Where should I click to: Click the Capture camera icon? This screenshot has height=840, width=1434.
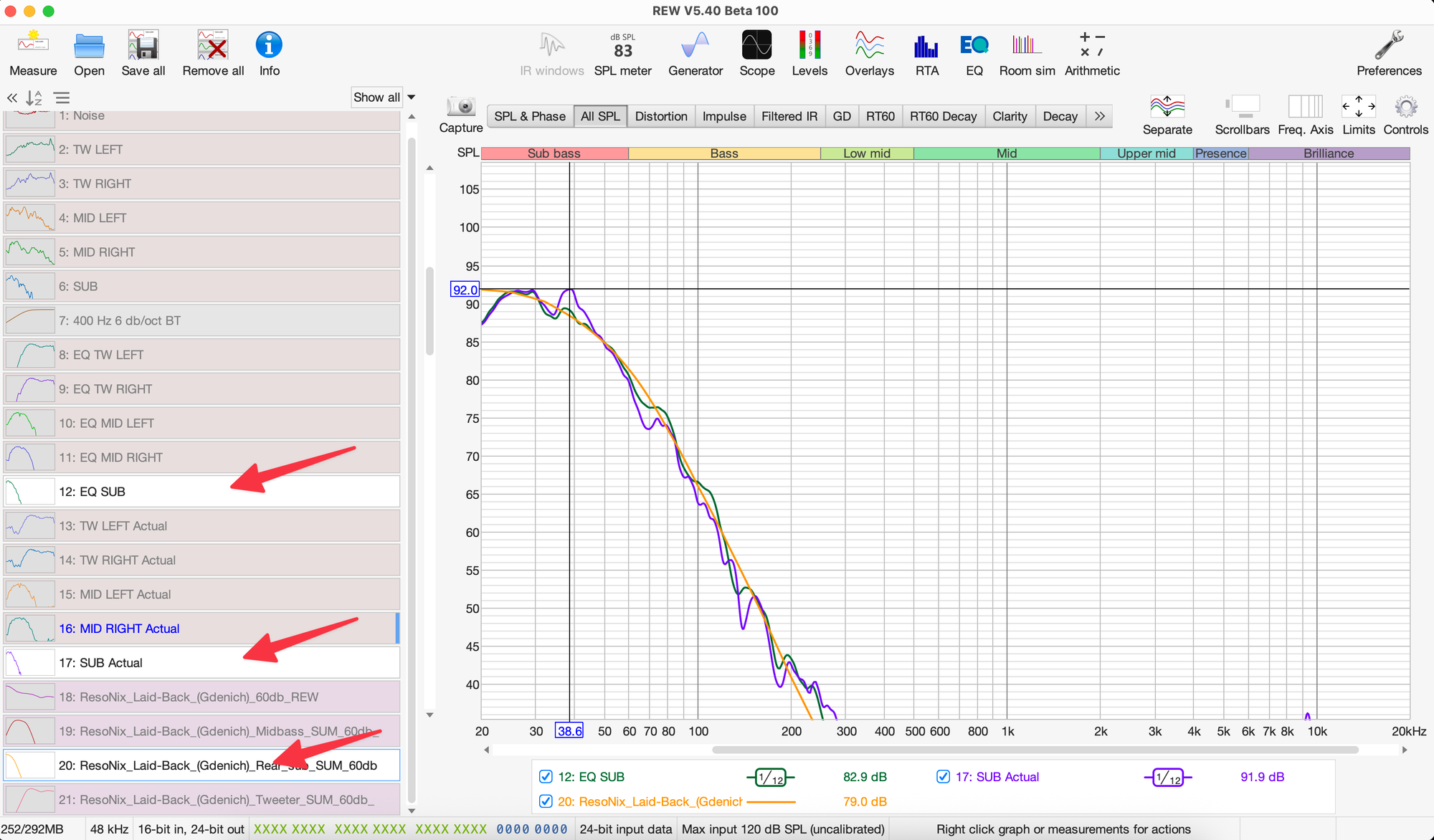(460, 107)
